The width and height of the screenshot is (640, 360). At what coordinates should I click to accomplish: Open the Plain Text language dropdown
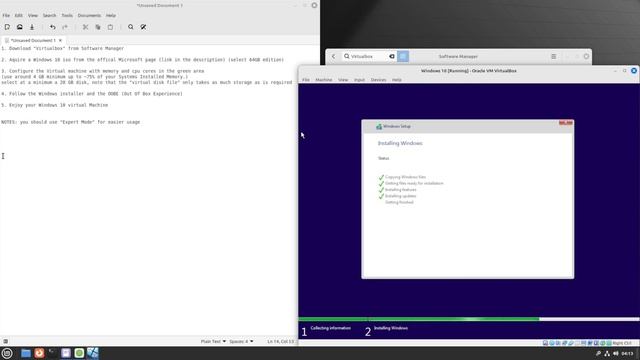(213, 341)
